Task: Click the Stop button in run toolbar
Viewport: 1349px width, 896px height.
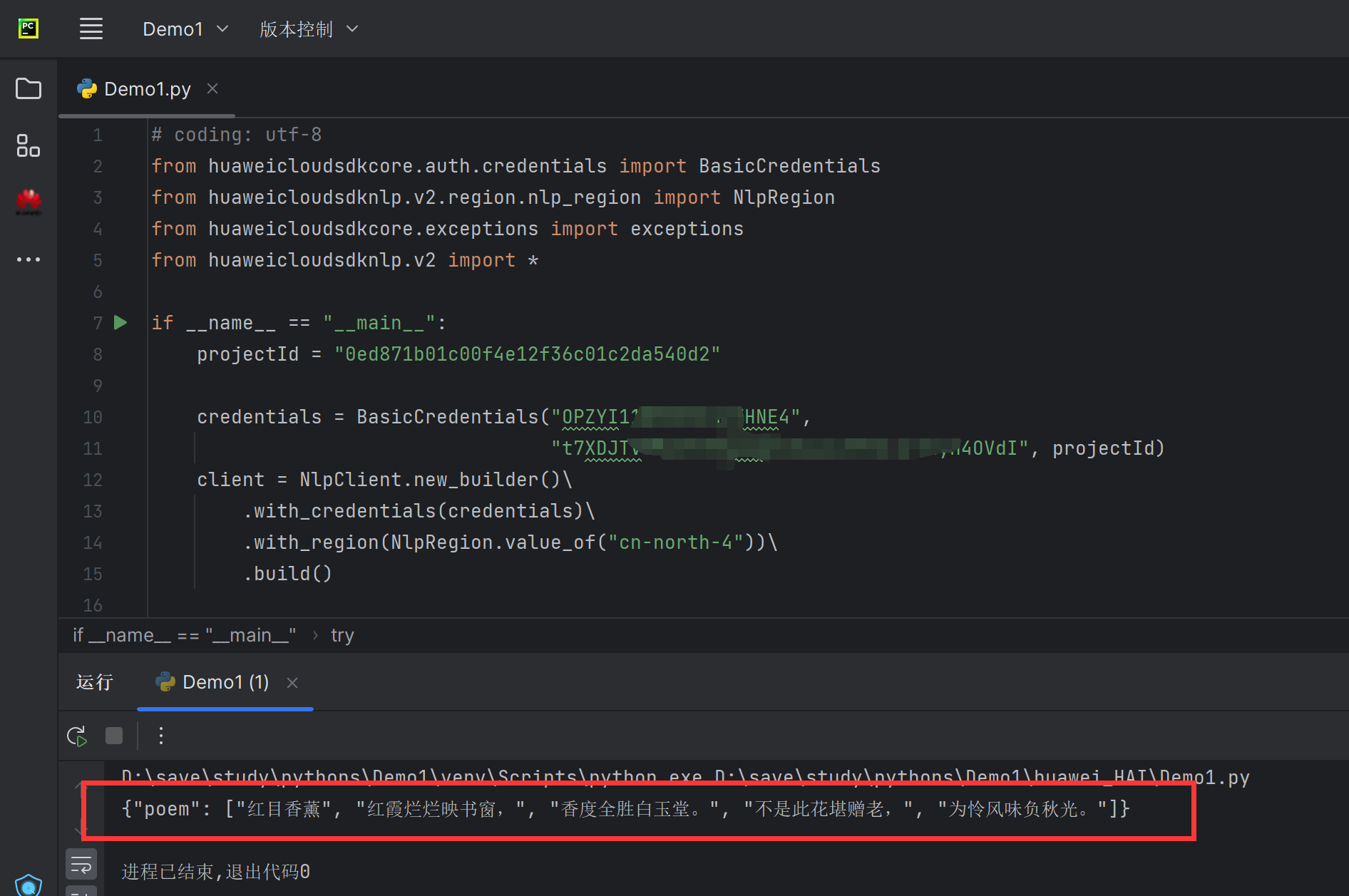Action: 114,736
